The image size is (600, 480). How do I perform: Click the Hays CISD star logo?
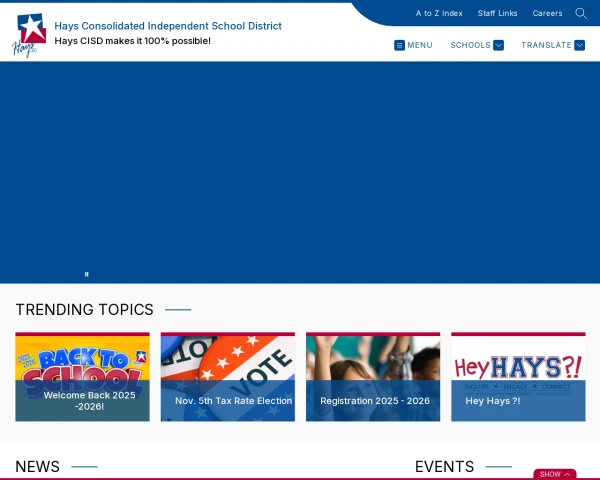(x=29, y=35)
